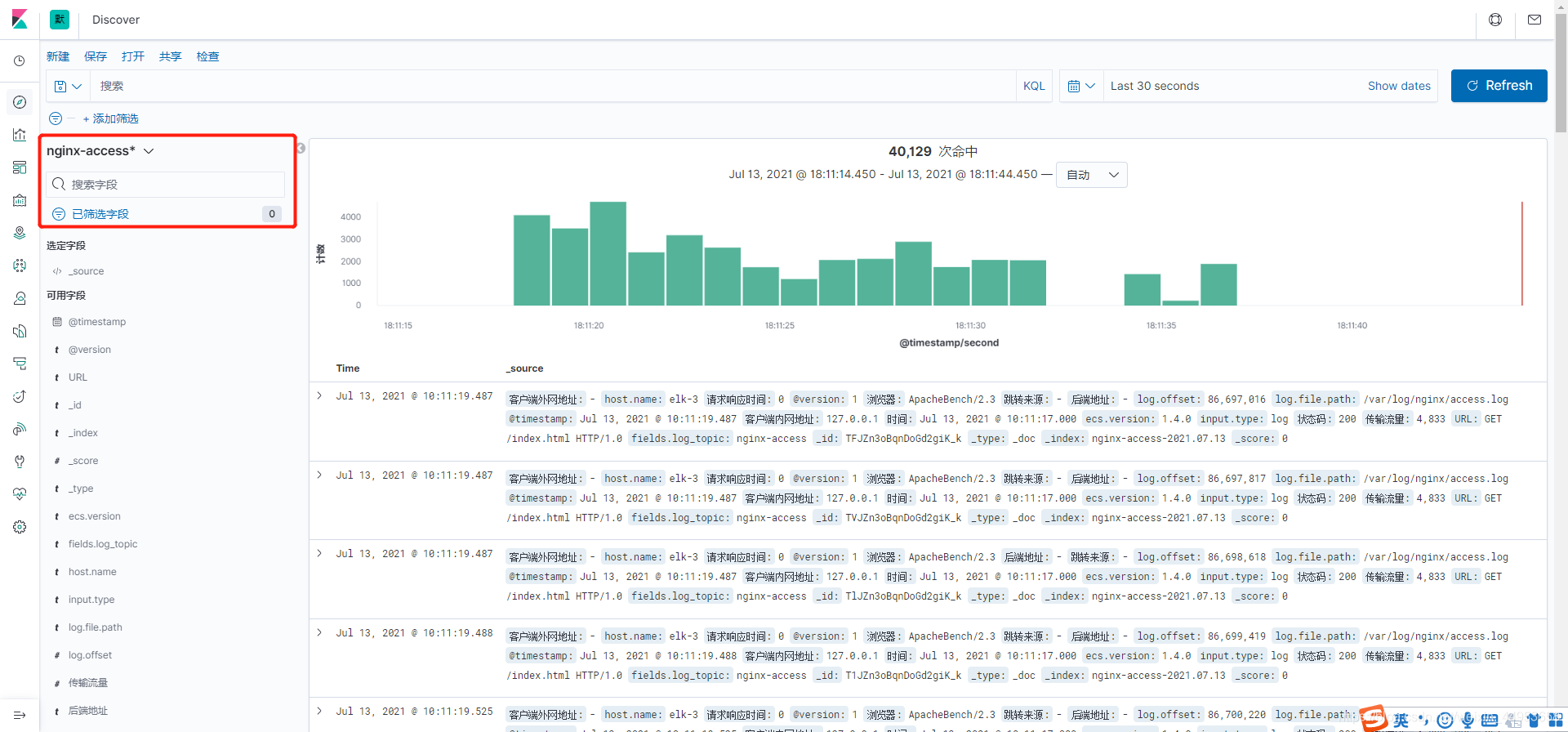Viewport: 1568px width, 732px height.
Task: Select the fields.log_topic field
Action: 103,544
